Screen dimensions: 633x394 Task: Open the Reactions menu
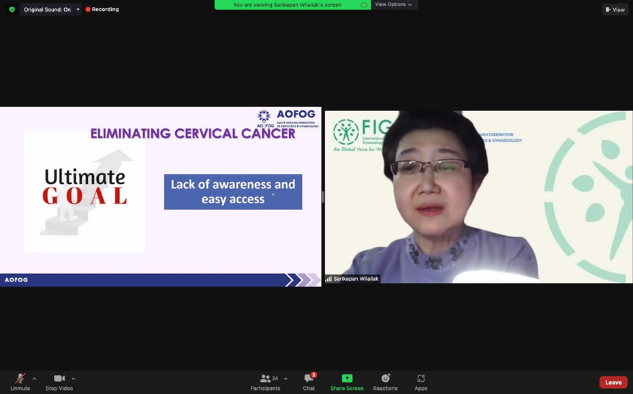tap(385, 382)
